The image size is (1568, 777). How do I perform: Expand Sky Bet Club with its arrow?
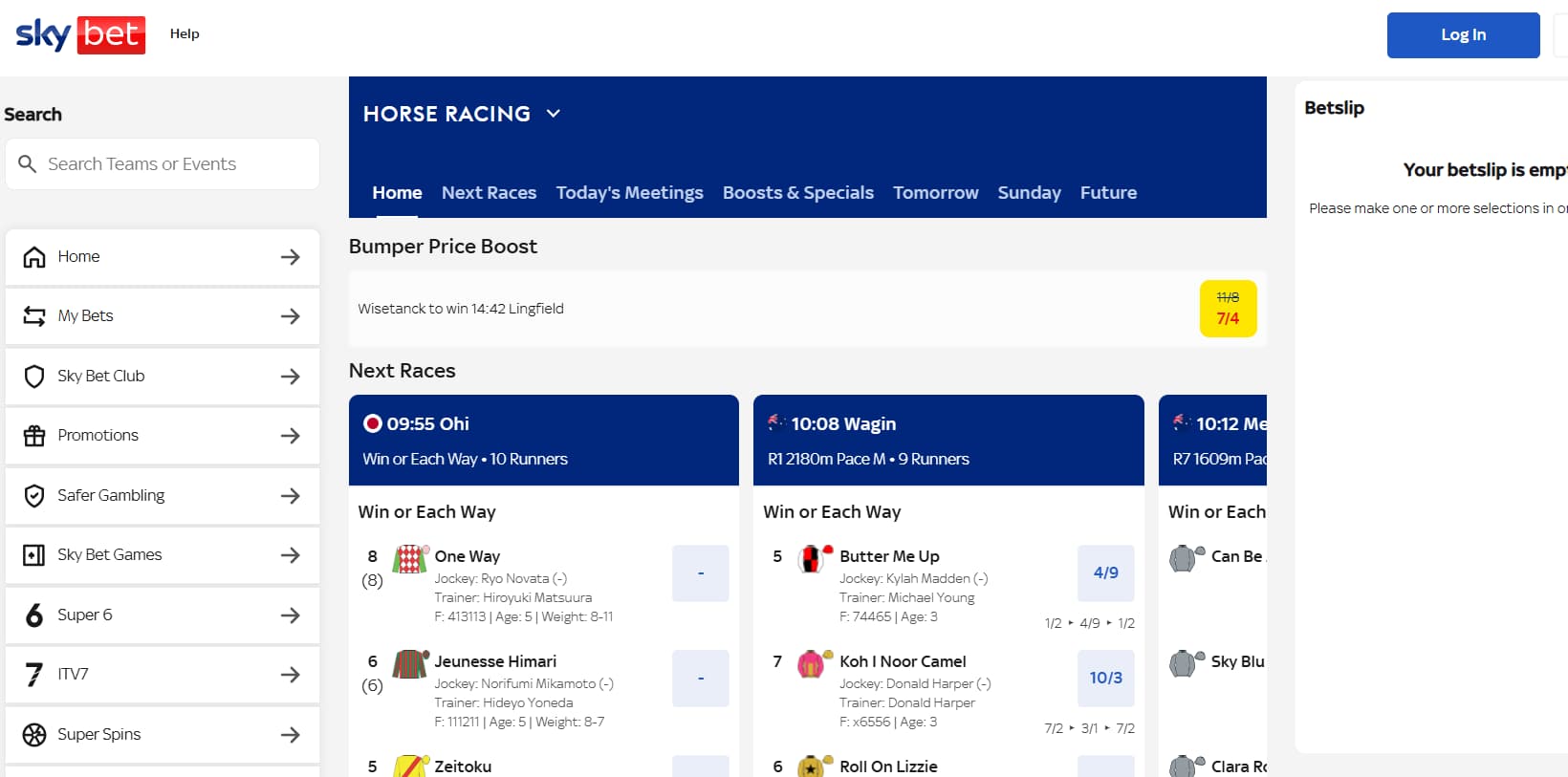[x=291, y=376]
